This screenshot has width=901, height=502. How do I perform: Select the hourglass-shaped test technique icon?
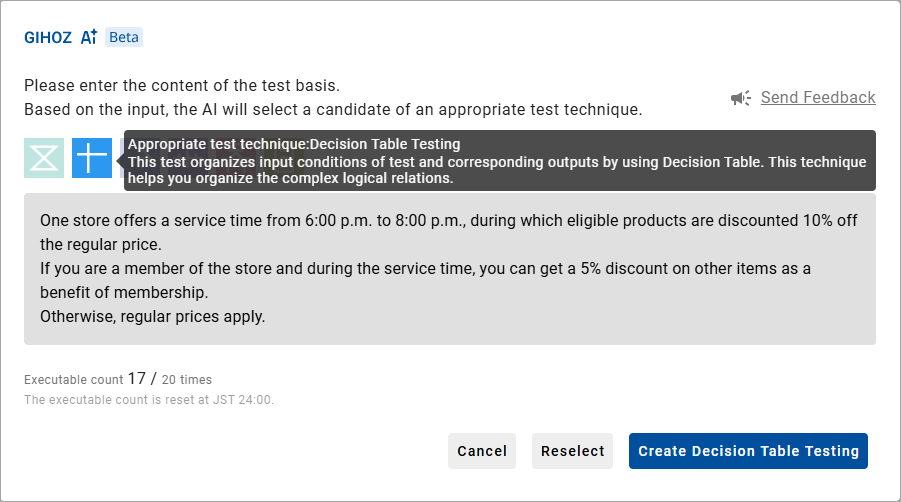[x=44, y=158]
